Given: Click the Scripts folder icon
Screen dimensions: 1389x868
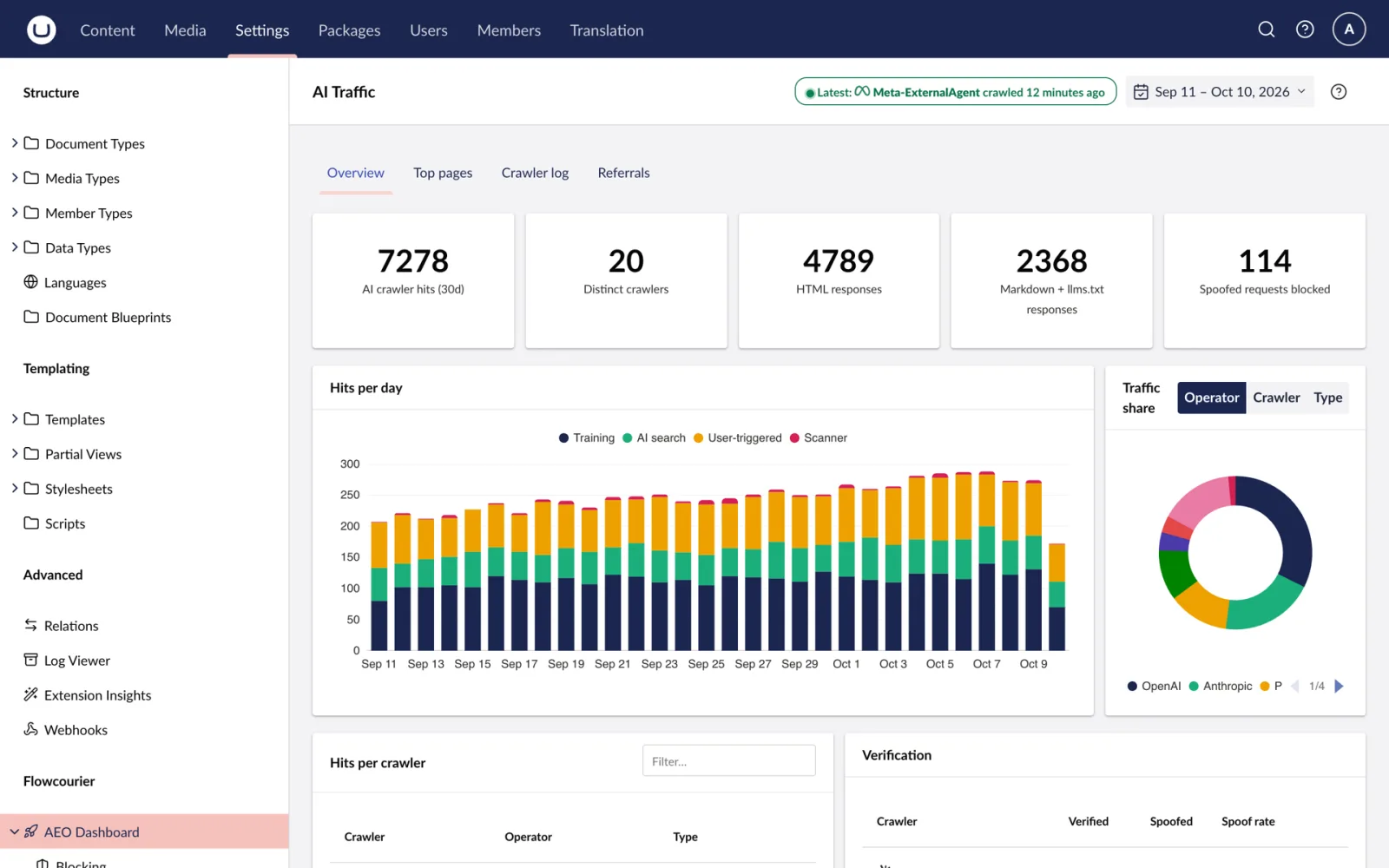Looking at the screenshot, I should click(31, 523).
